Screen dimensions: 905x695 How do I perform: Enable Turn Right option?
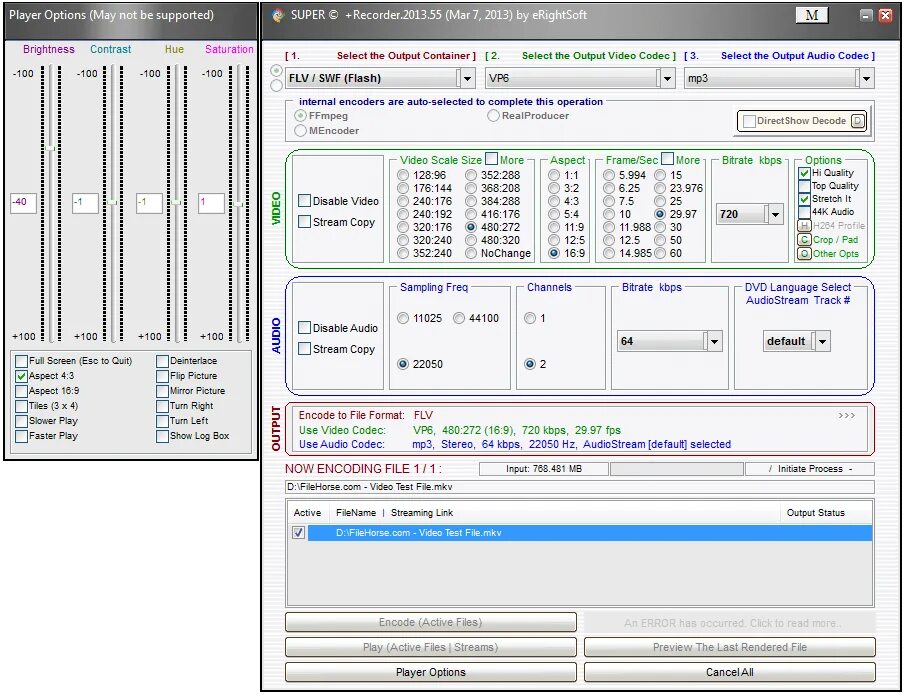click(x=162, y=406)
